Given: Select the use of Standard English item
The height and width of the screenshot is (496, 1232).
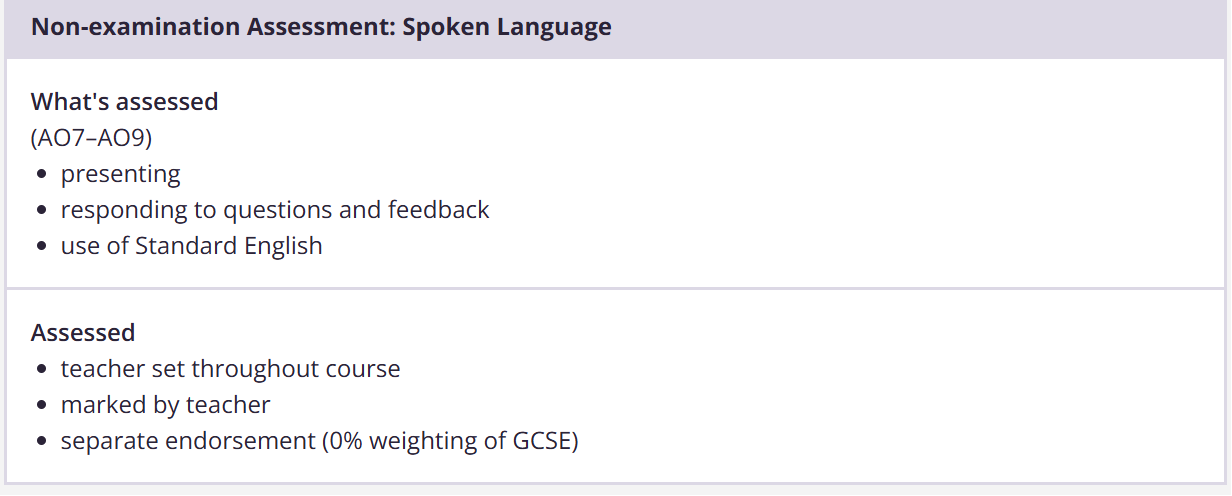Looking at the screenshot, I should point(191,246).
